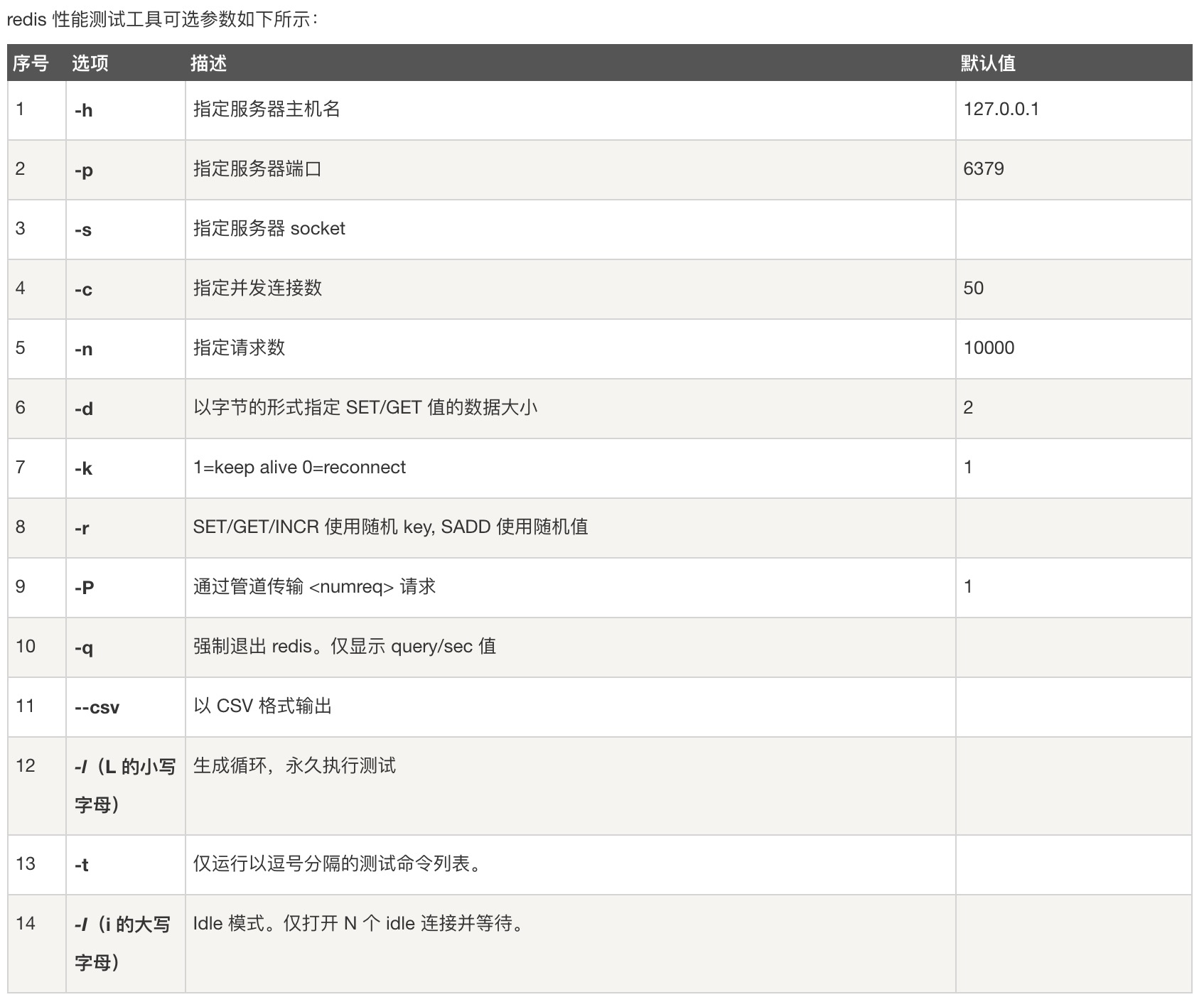Select the -d data size option
Image resolution: width=1204 pixels, height=1002 pixels.
point(85,408)
